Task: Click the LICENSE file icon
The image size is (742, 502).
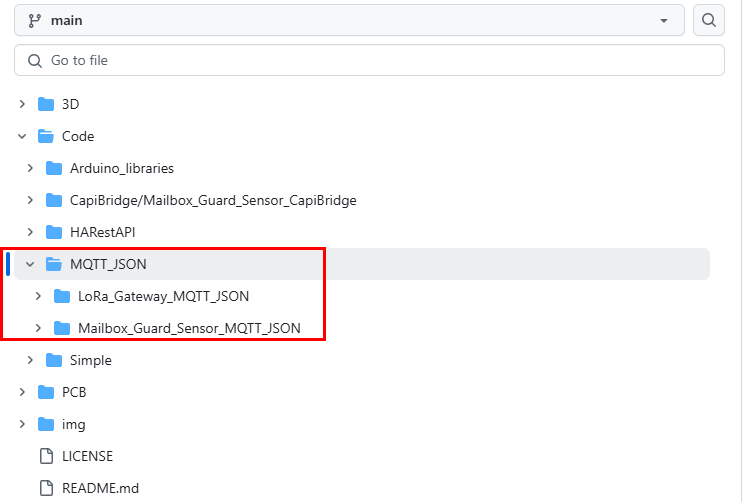Action: 46,456
